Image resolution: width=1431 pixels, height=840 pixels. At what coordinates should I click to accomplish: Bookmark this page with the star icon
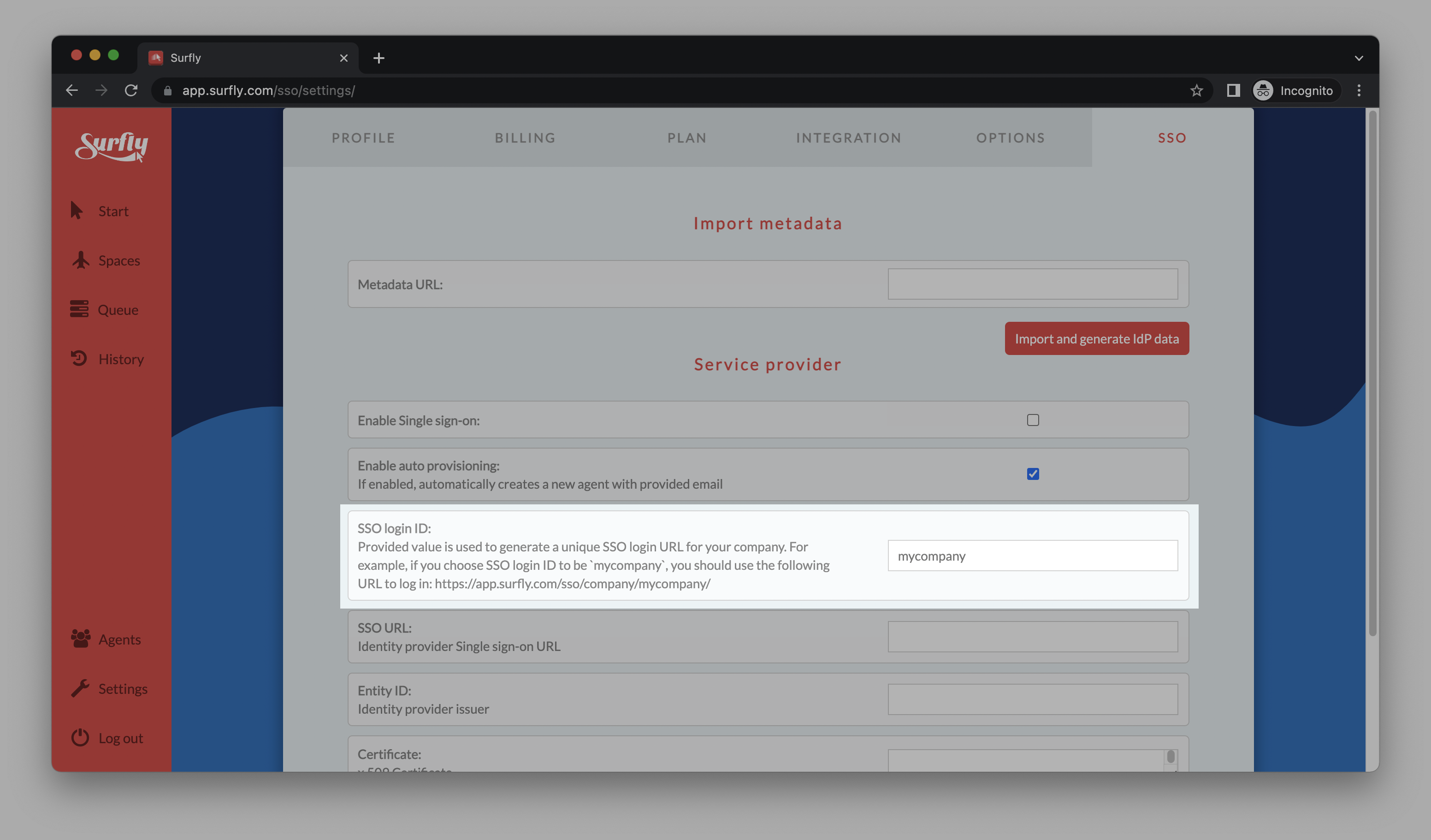click(x=1196, y=91)
